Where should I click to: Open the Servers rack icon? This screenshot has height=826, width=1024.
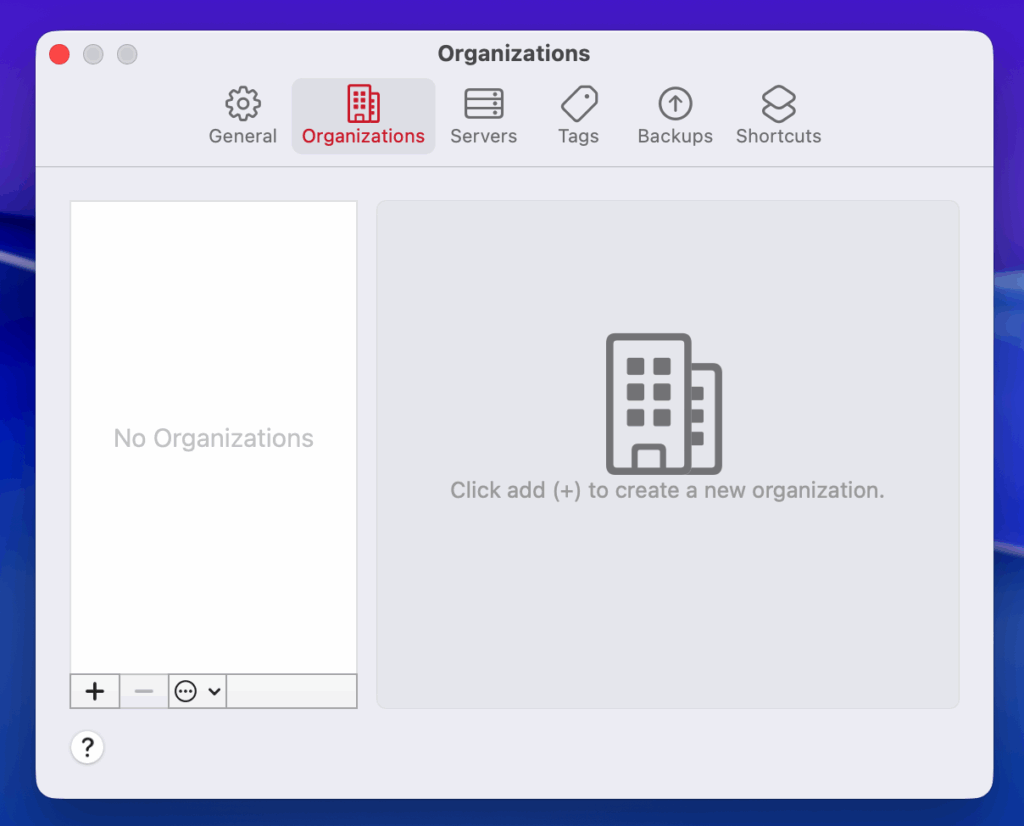[x=484, y=103]
